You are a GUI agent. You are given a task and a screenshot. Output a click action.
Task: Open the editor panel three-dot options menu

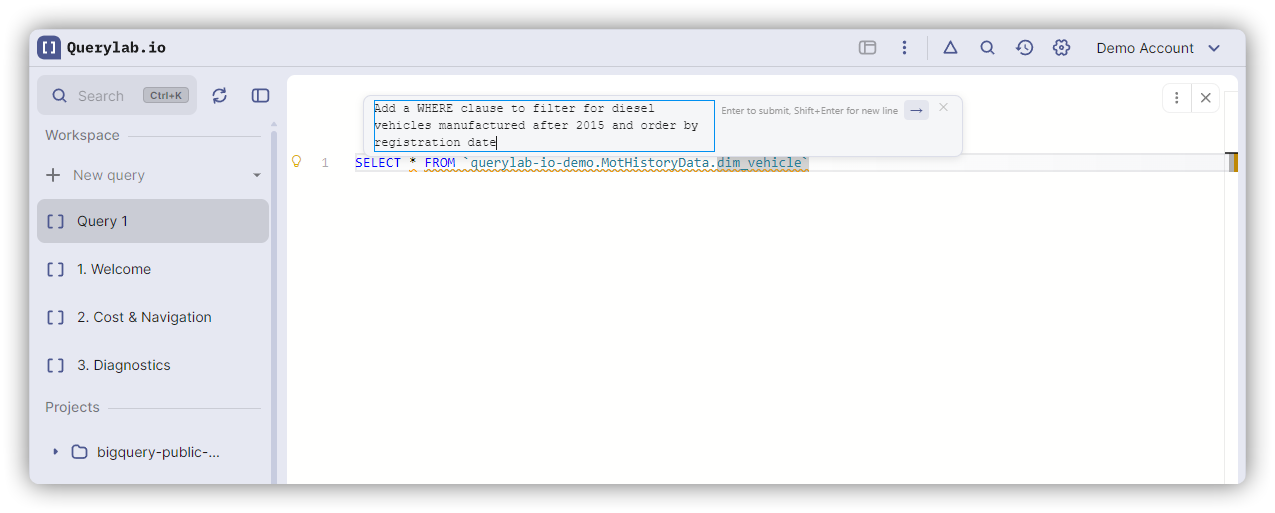[x=1177, y=97]
